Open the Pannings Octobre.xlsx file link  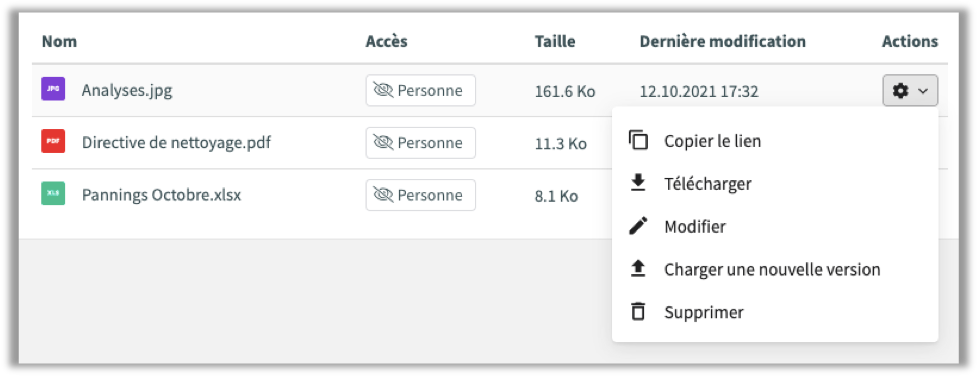coord(161,195)
